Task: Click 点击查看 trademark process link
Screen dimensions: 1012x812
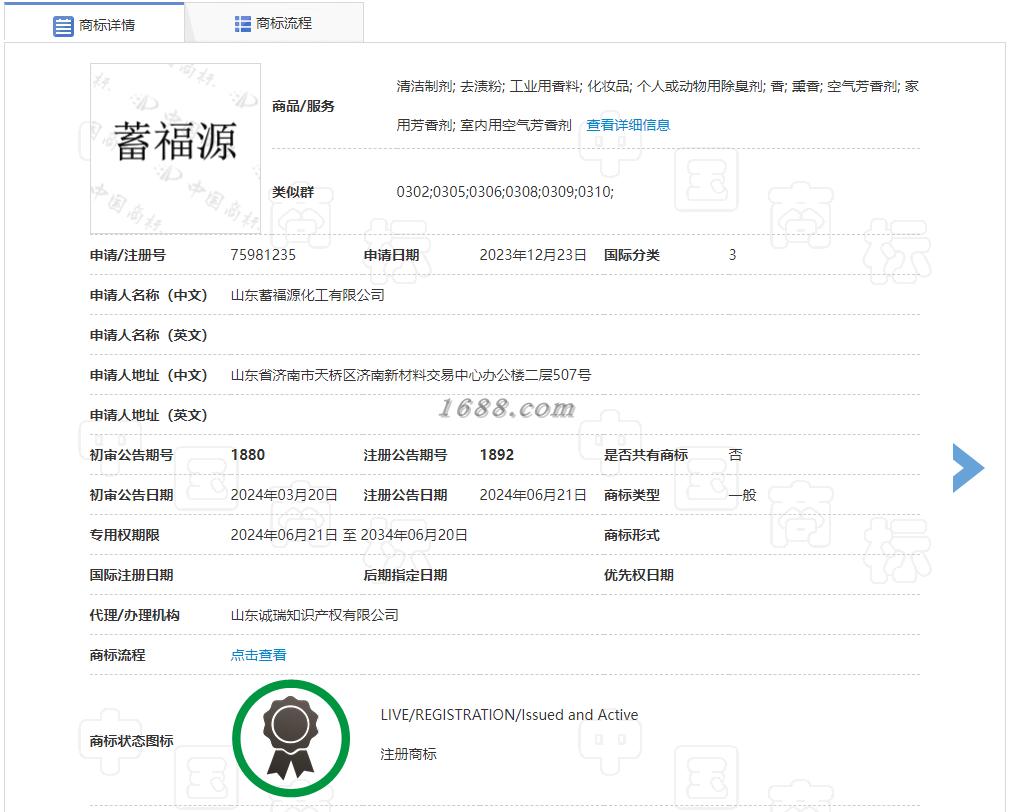Action: pyautogui.click(x=259, y=655)
